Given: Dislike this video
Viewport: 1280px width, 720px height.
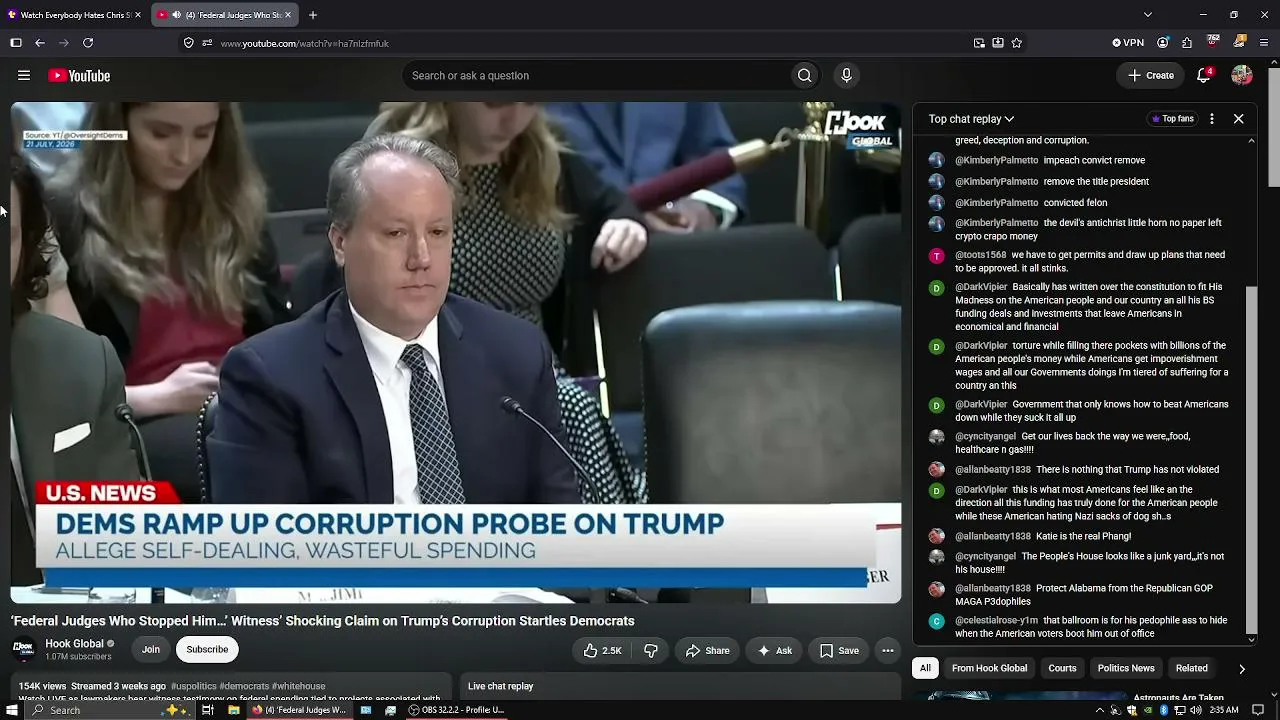Looking at the screenshot, I should 651,650.
